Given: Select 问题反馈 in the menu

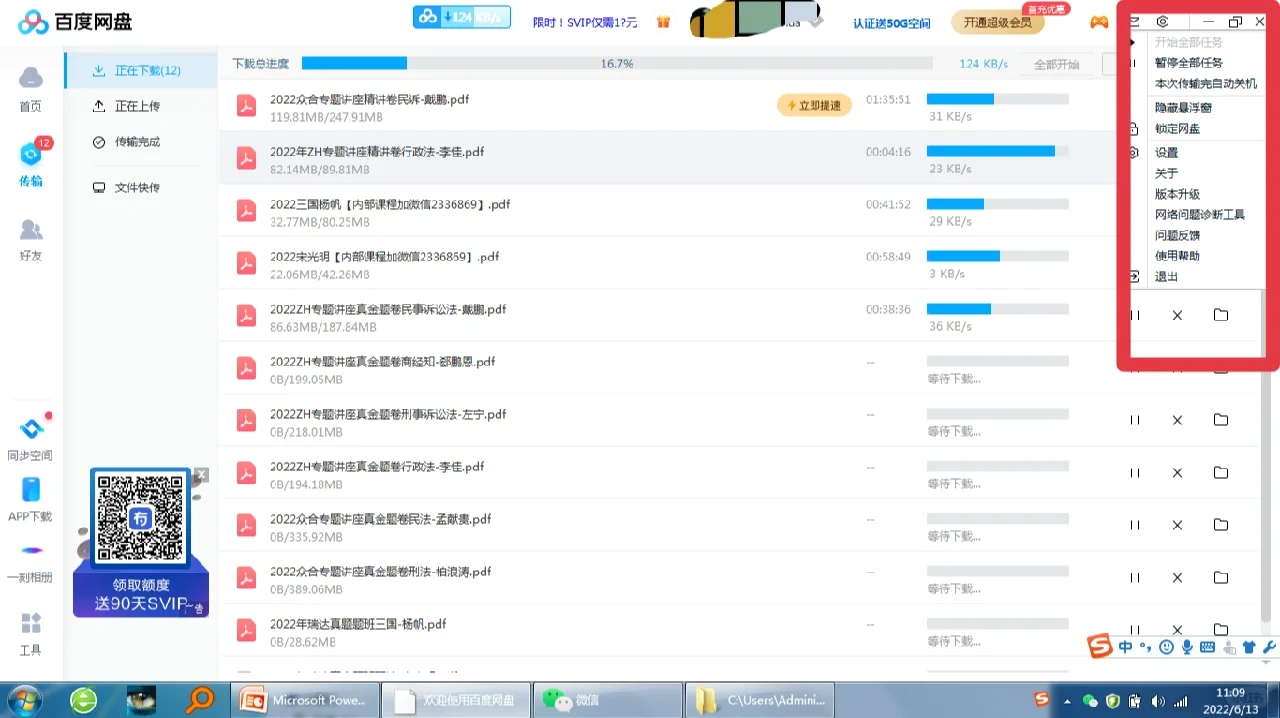Looking at the screenshot, I should click(x=1177, y=236).
